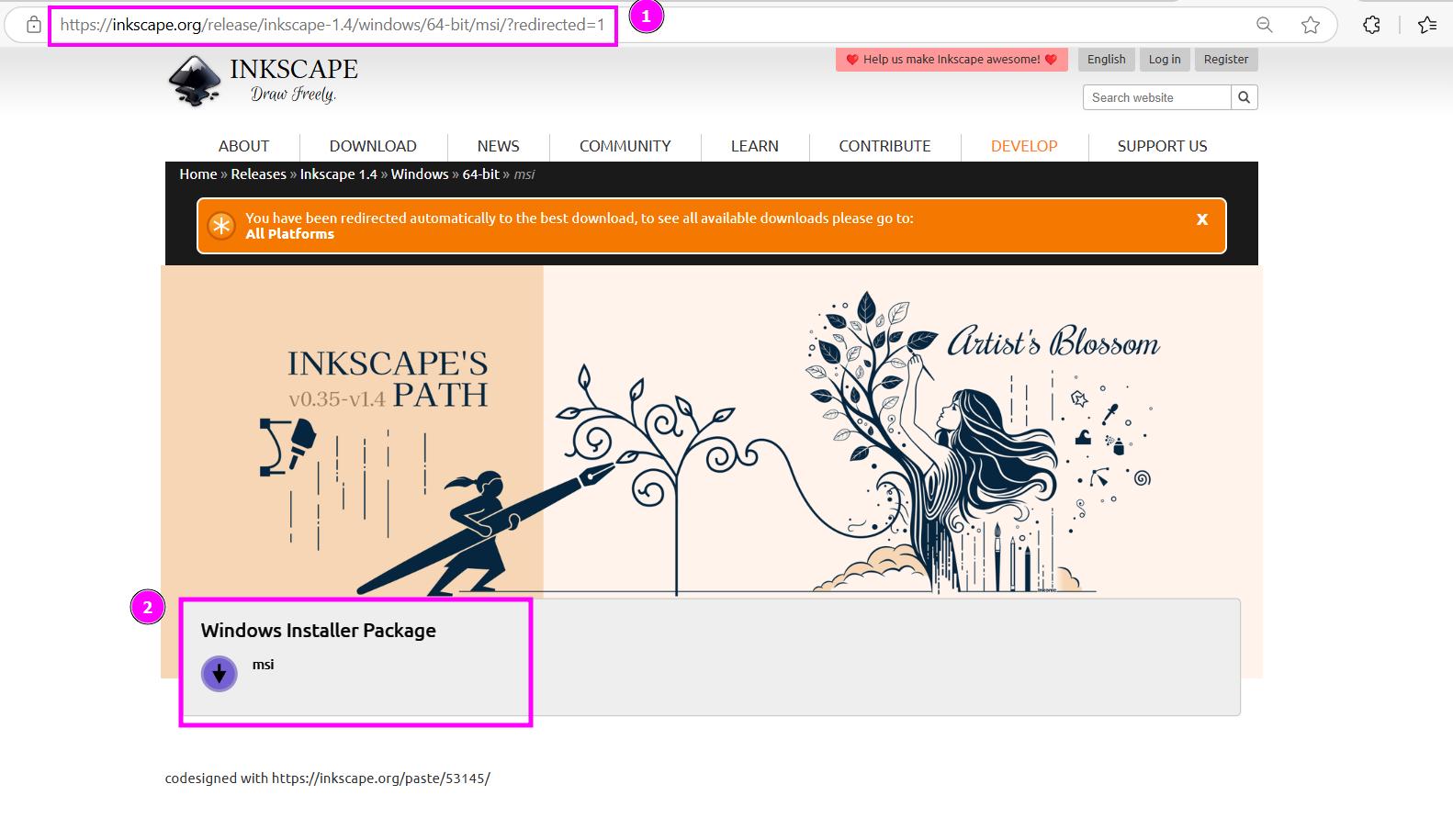Click the Register button

click(x=1226, y=60)
